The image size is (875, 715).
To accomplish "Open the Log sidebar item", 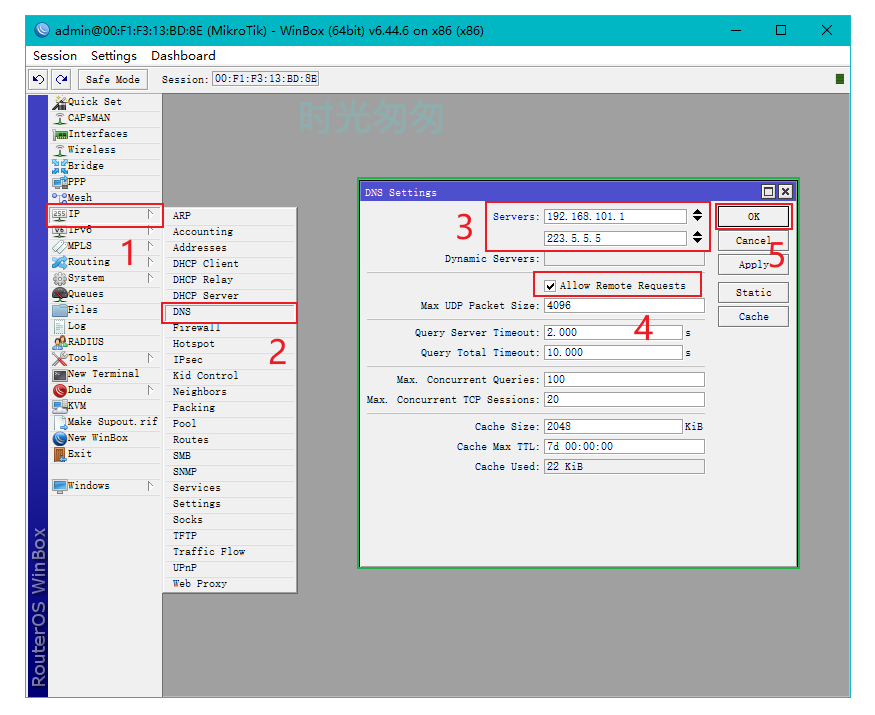I will click(x=105, y=326).
